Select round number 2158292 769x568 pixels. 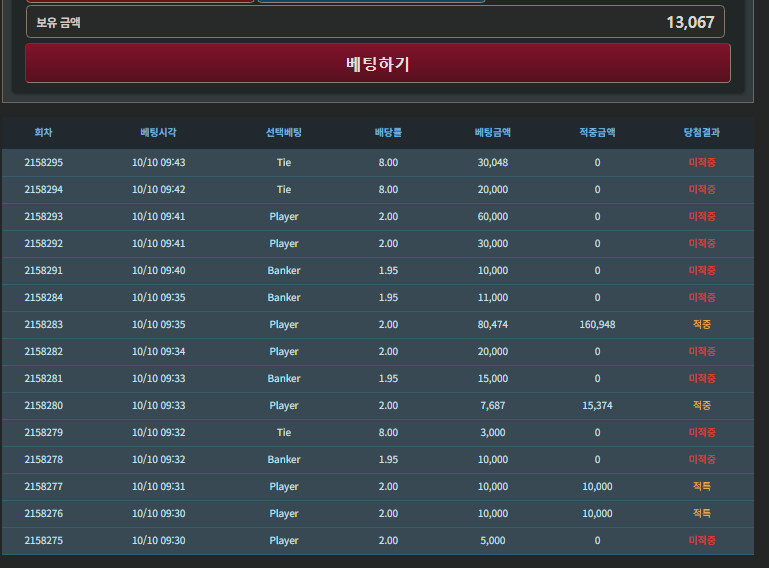pyautogui.click(x=44, y=243)
